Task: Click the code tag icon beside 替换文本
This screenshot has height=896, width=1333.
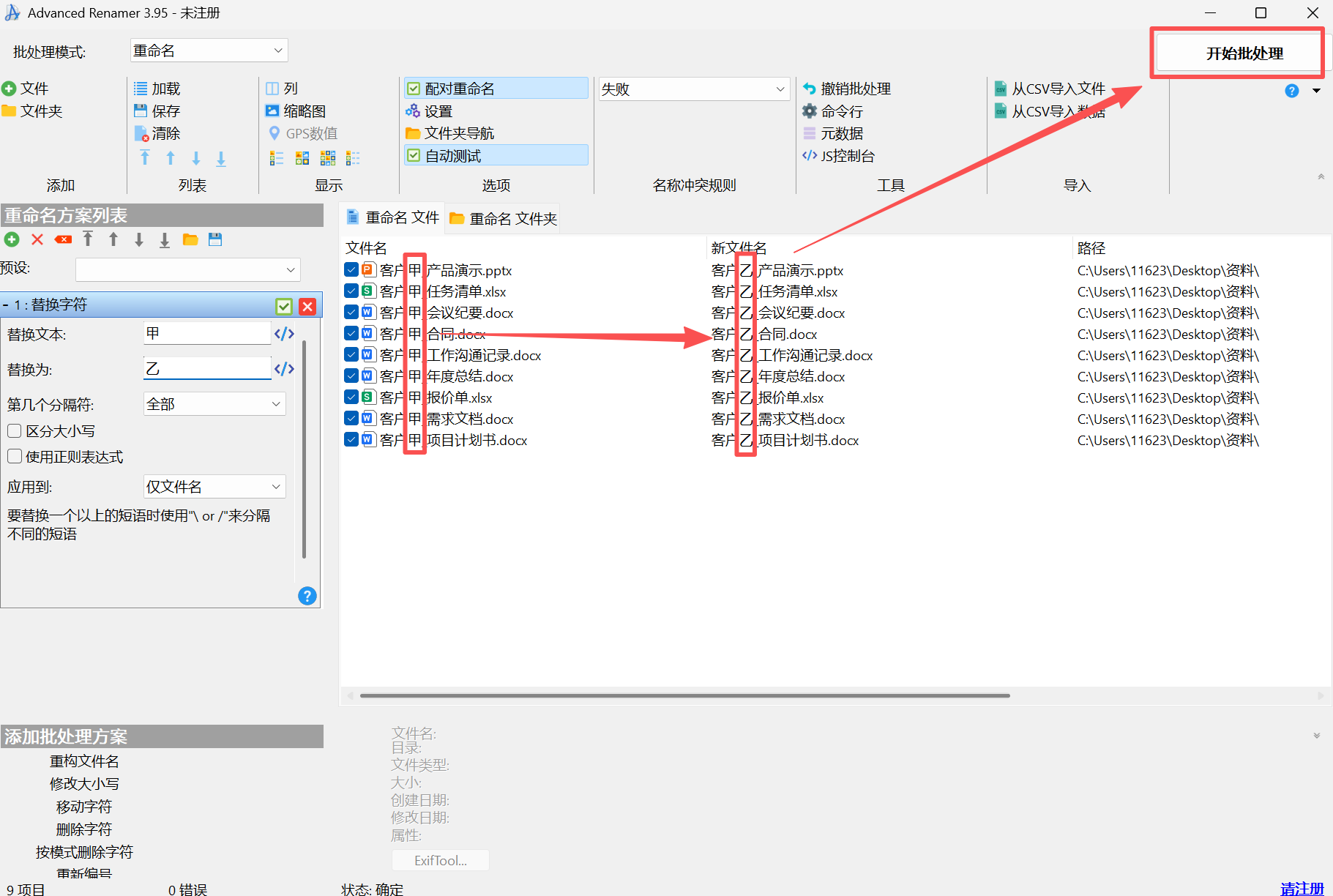Action: (284, 334)
